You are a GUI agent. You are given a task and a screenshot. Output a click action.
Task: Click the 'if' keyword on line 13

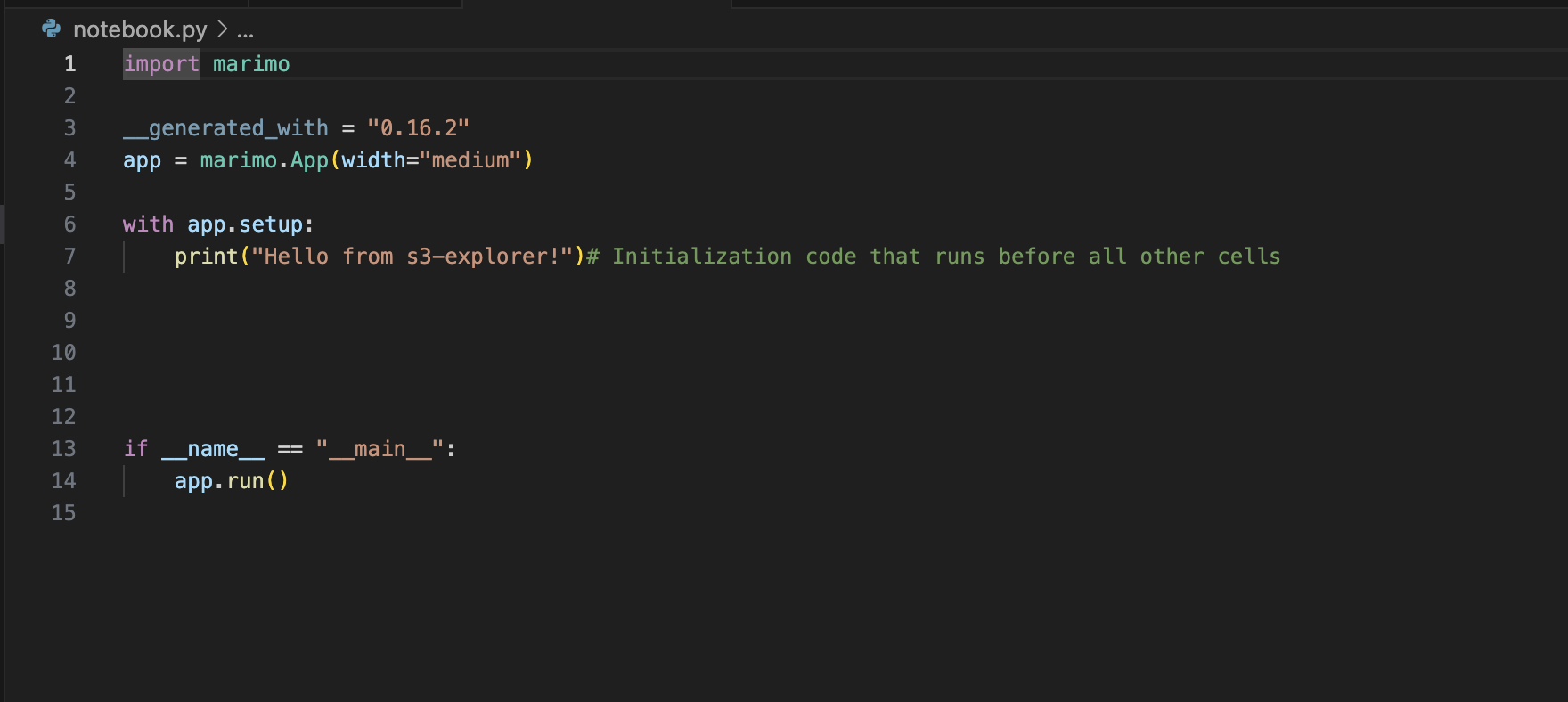click(x=135, y=449)
